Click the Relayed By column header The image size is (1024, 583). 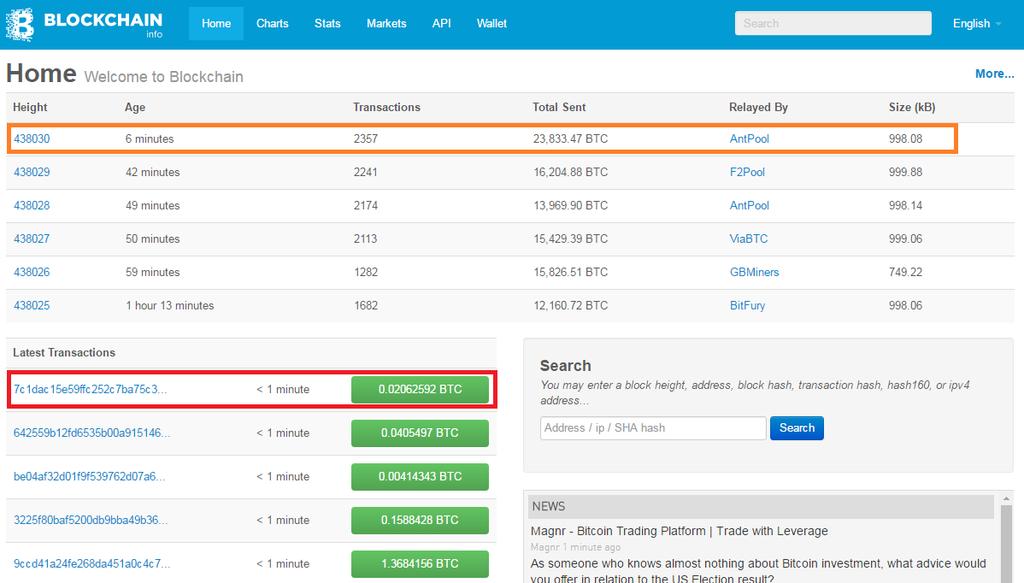(758, 107)
